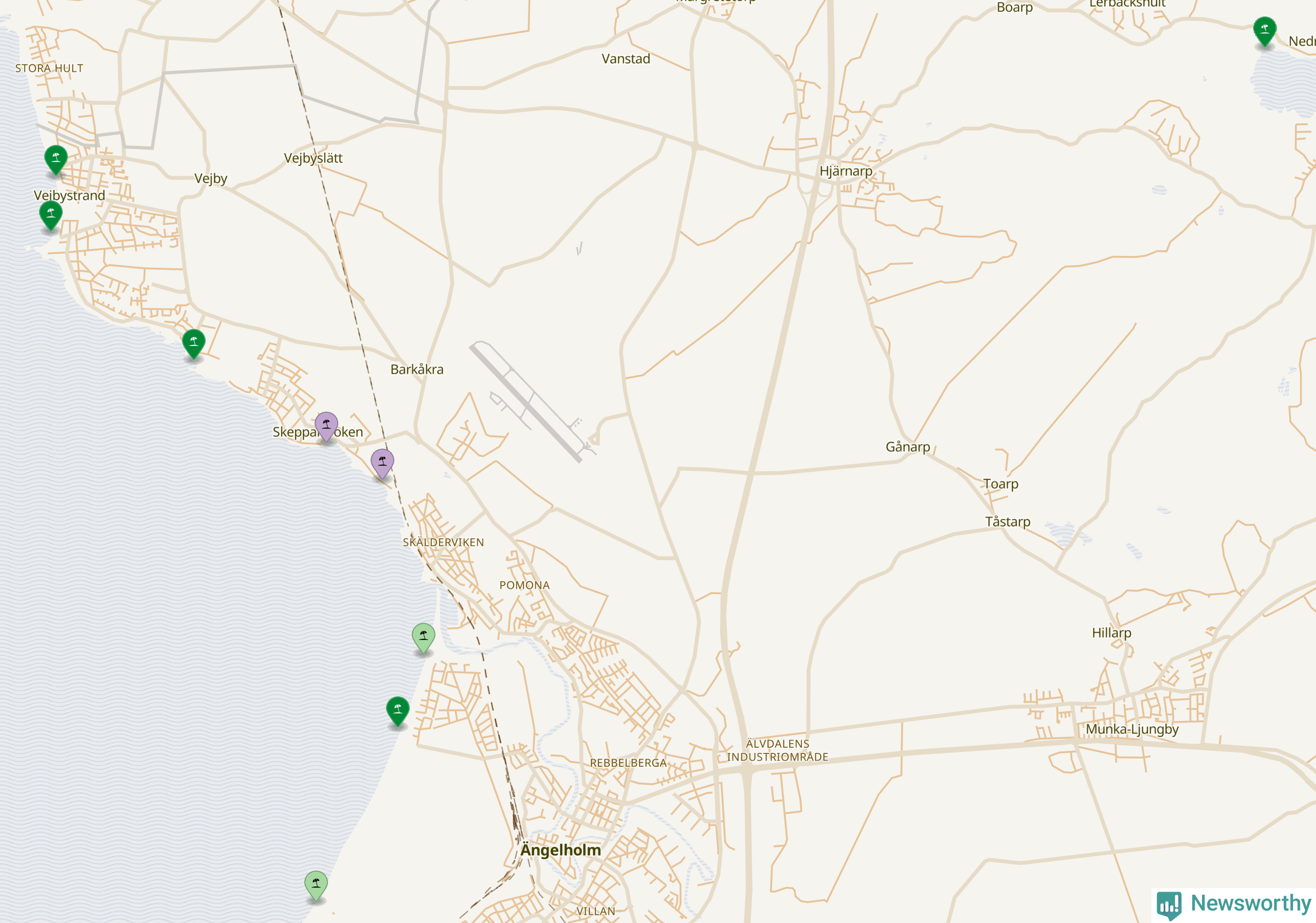
Task: Click the Munka-Ljungby label
Action: click(x=1132, y=729)
